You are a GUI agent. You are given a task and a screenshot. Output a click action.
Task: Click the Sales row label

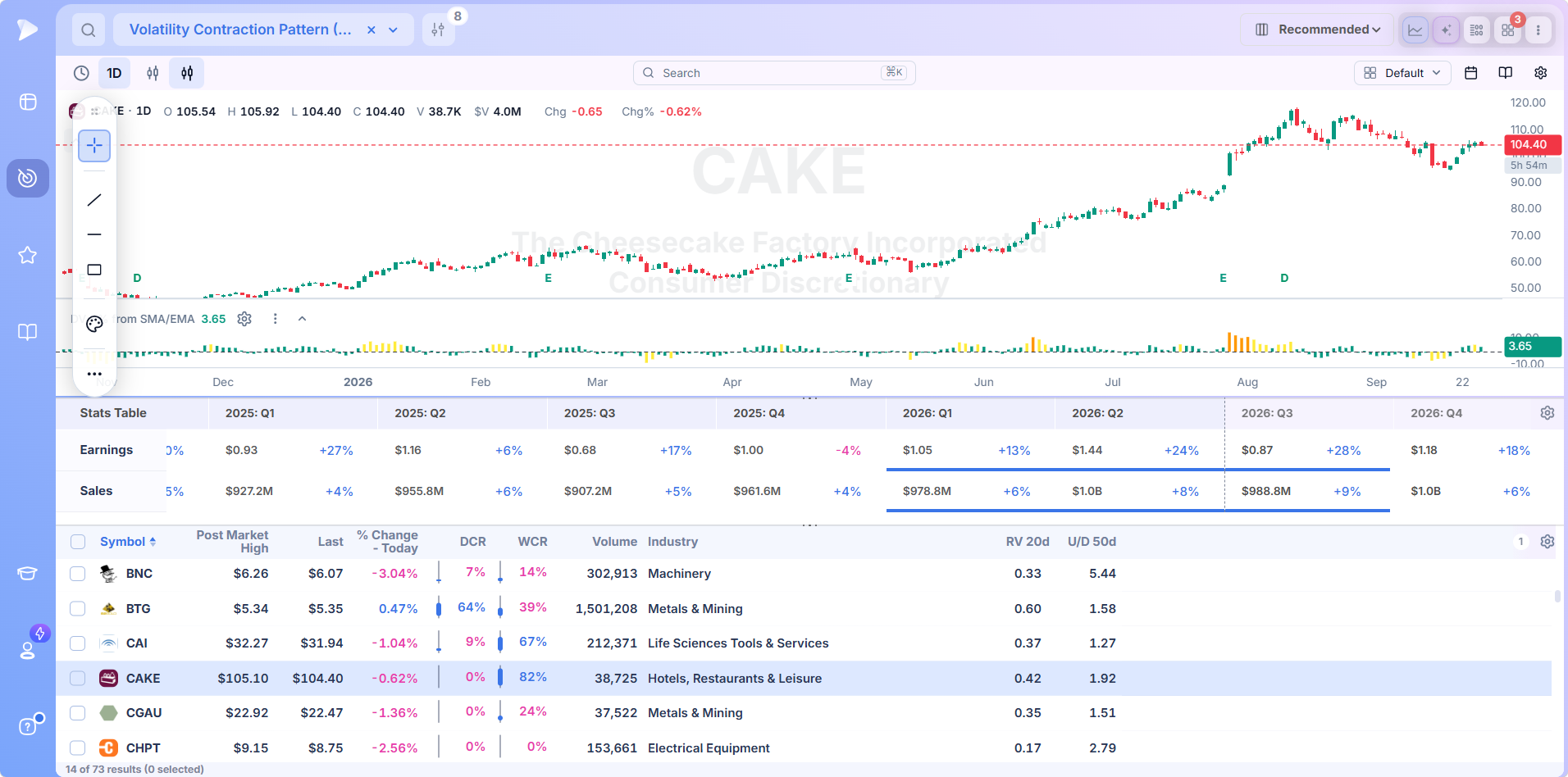96,491
